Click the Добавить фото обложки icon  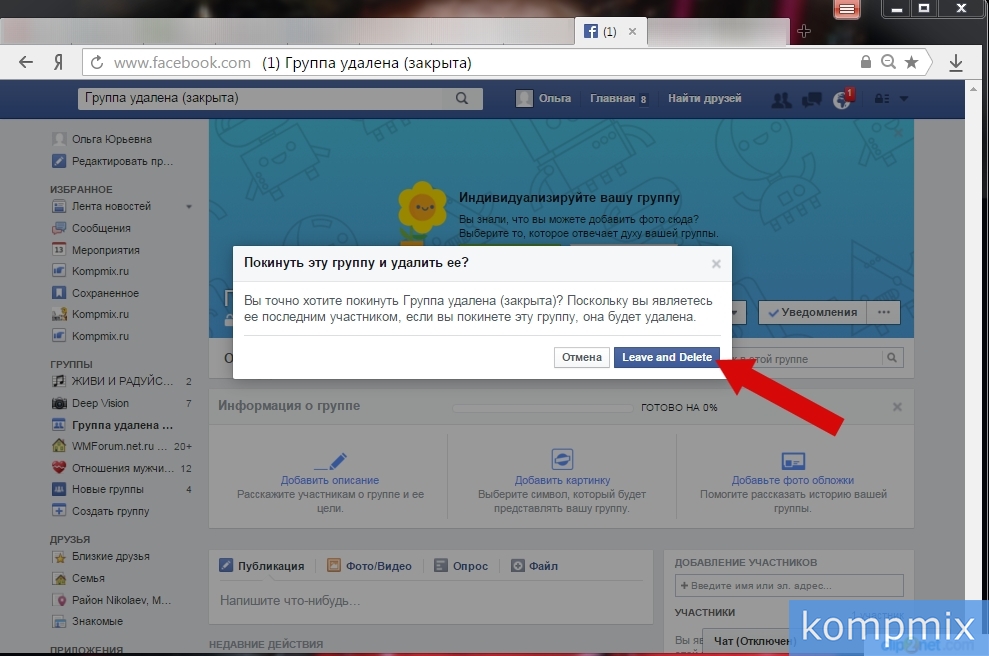tap(793, 461)
